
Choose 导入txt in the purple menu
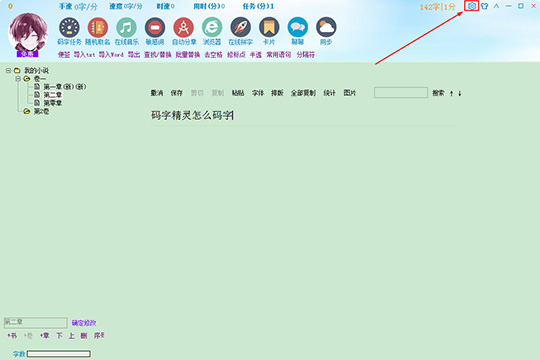point(84,55)
